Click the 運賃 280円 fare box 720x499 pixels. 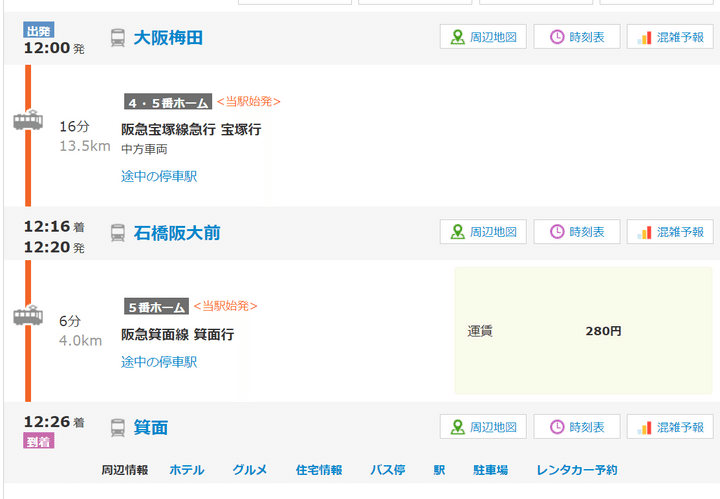[x=584, y=331]
